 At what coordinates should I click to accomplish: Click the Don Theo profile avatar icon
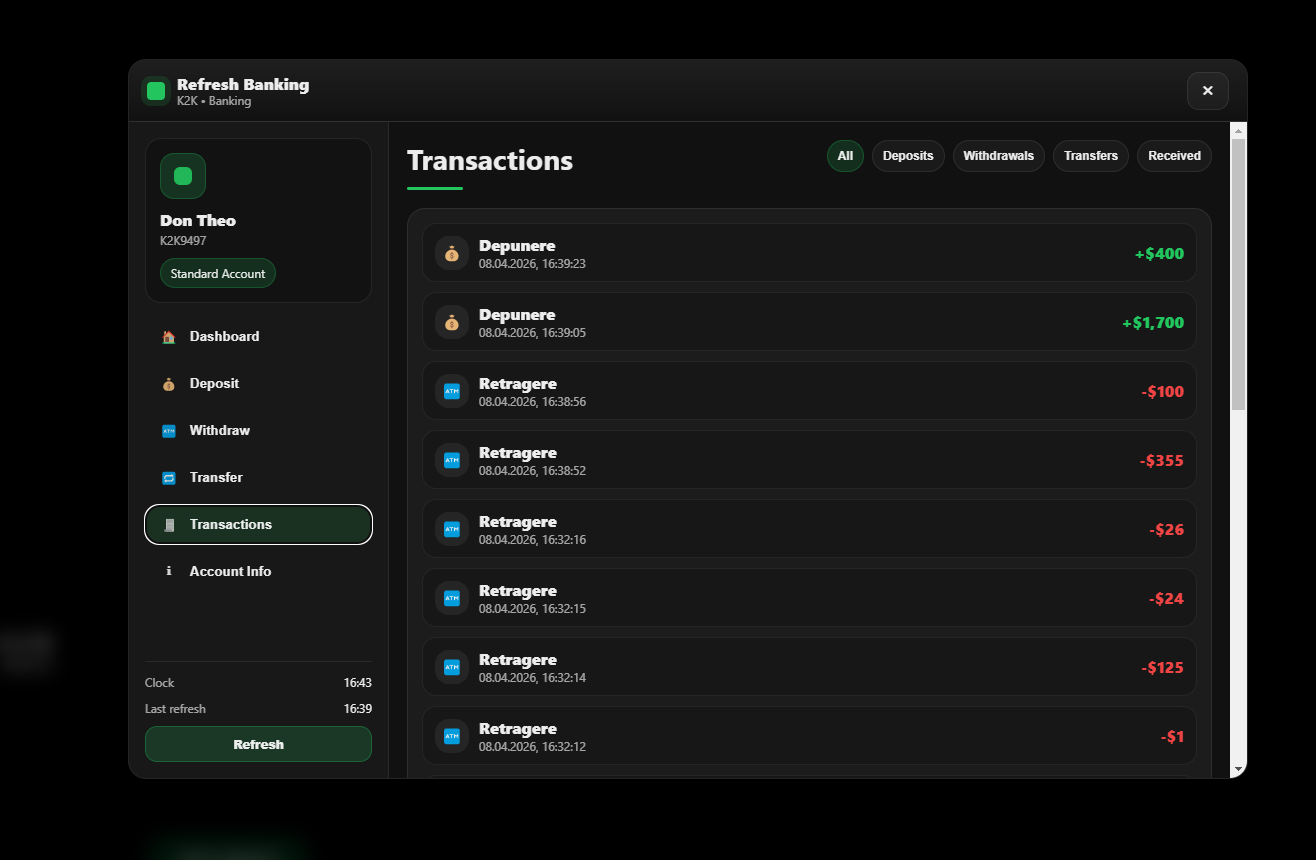183,176
